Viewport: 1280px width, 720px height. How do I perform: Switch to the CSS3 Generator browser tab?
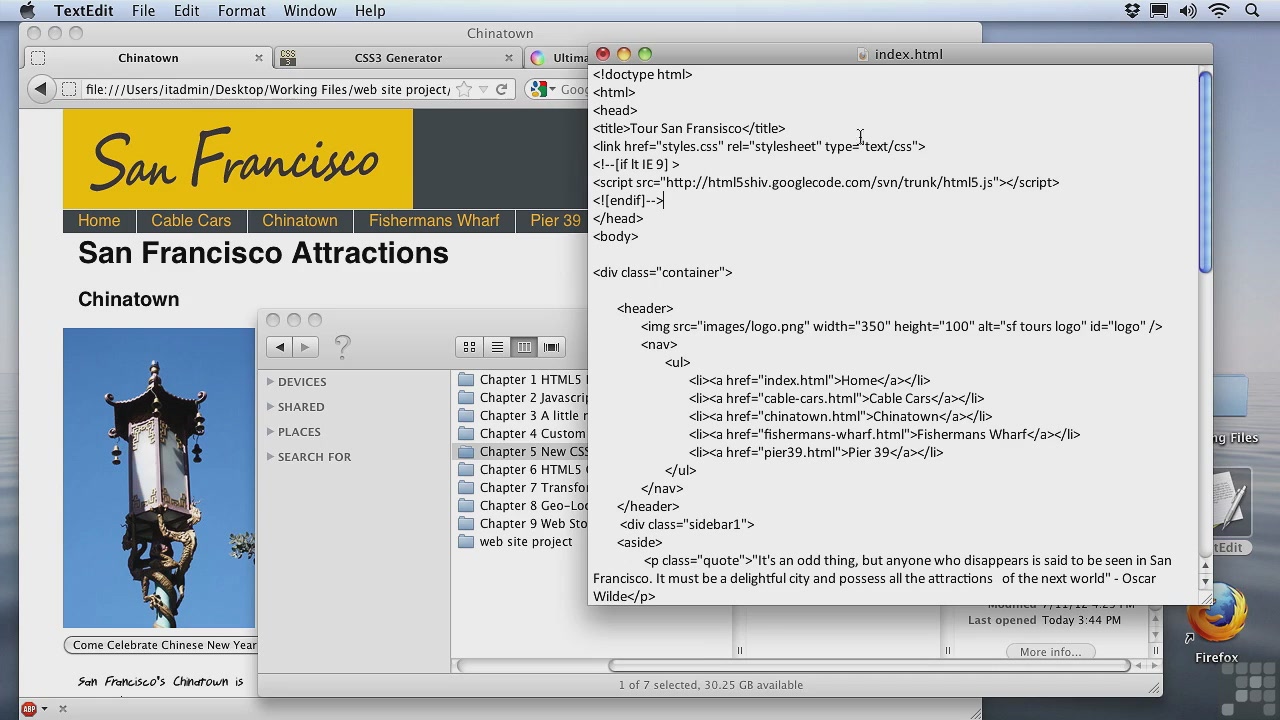click(x=397, y=58)
